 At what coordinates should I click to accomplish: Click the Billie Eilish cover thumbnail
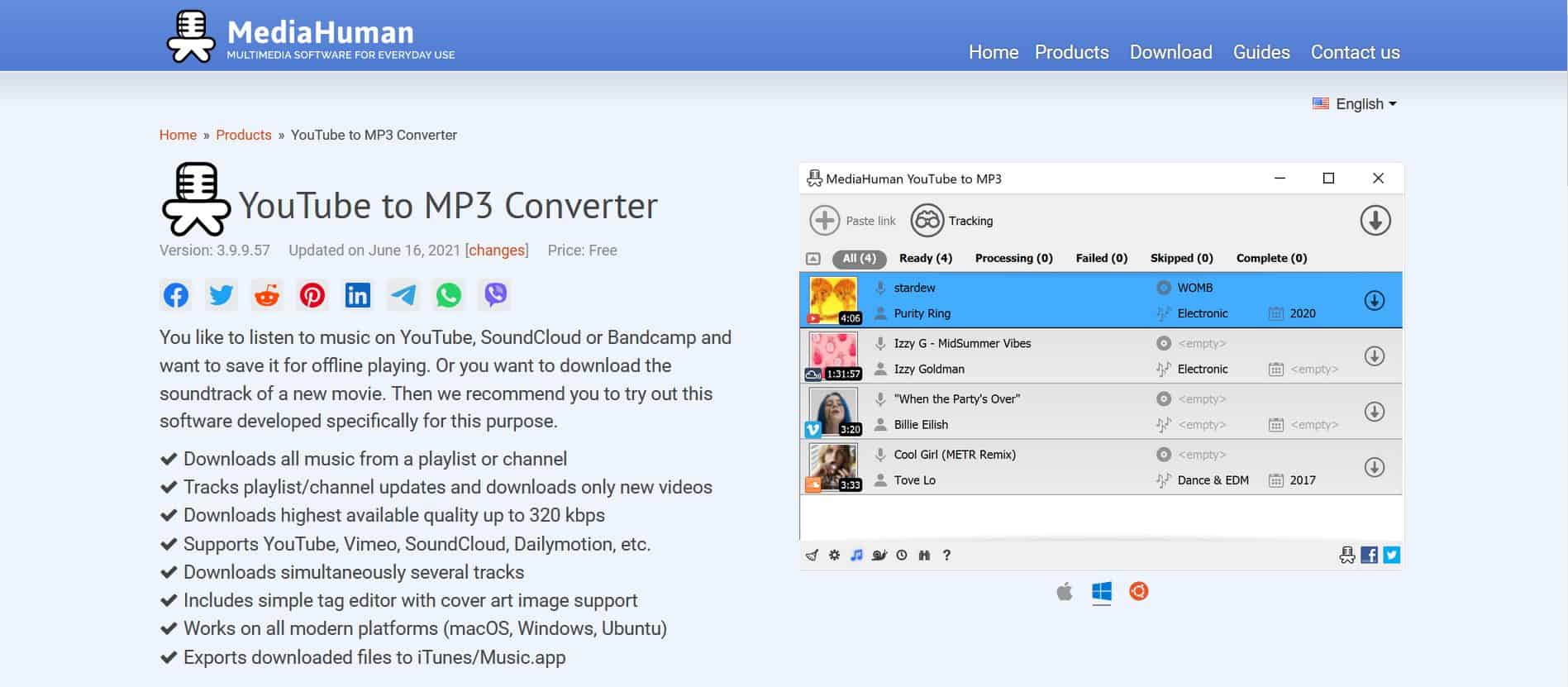(833, 411)
